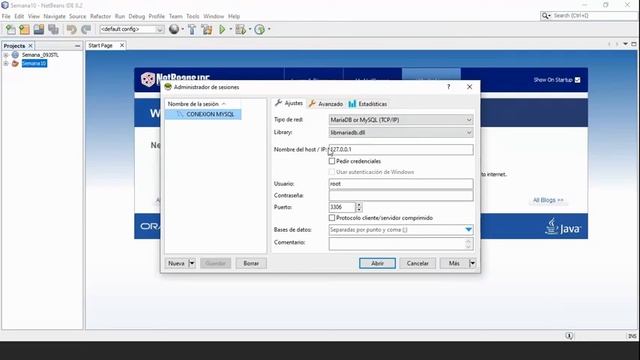Screen dimensions: 640x360
Task: Expand Semana_0920TL project tree node
Action: coord(6,55)
